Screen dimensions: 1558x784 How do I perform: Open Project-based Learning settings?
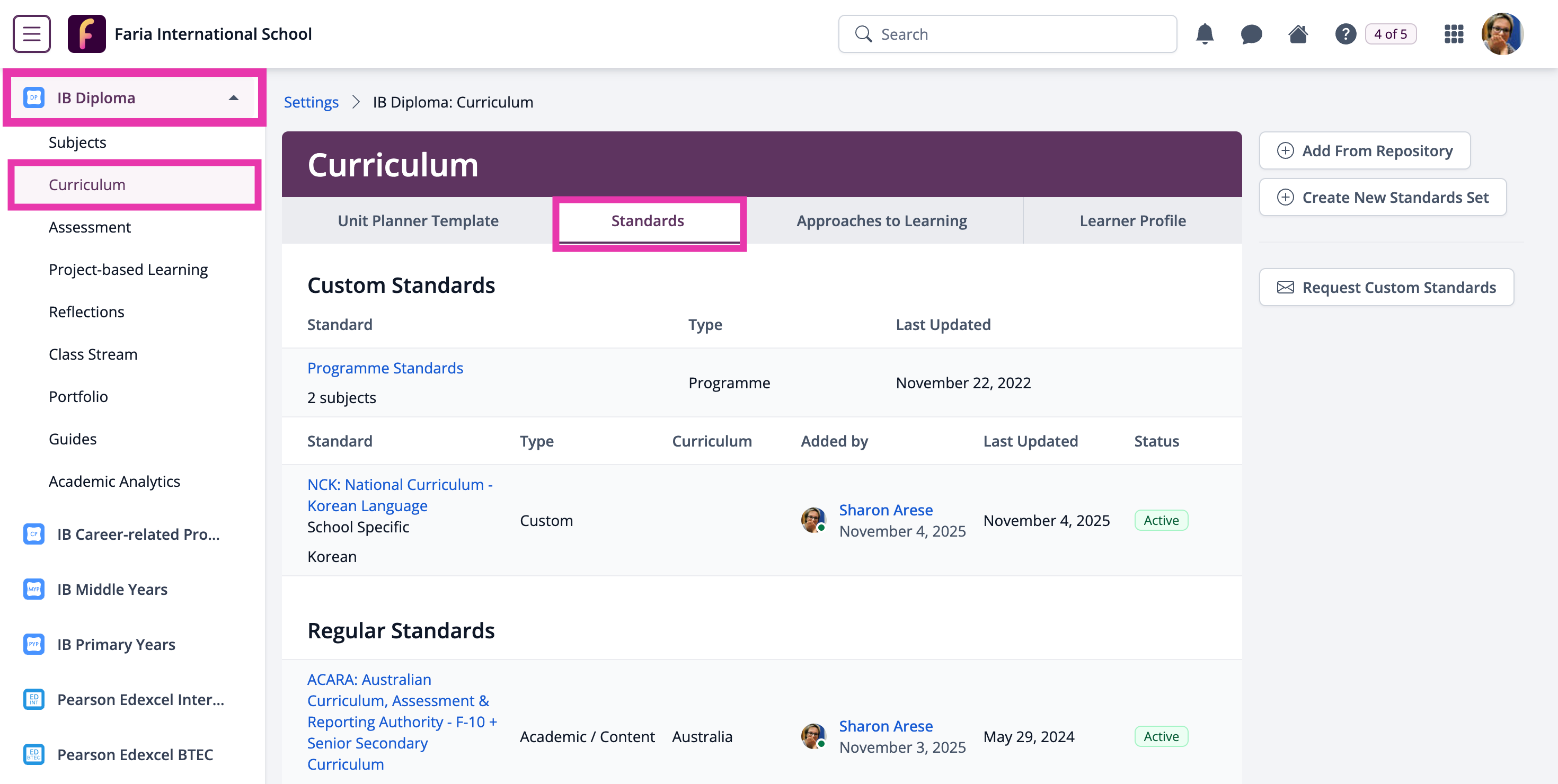[128, 269]
